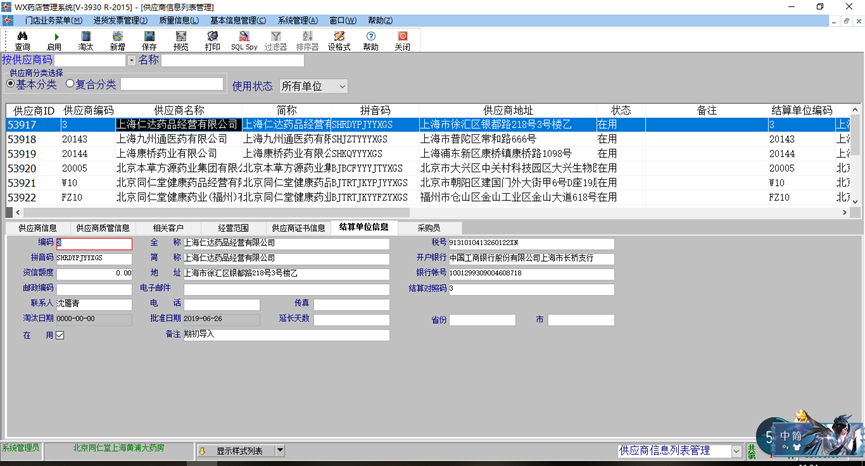Click the 开户银行 input field
The width and height of the screenshot is (865, 466).
coord(531,258)
